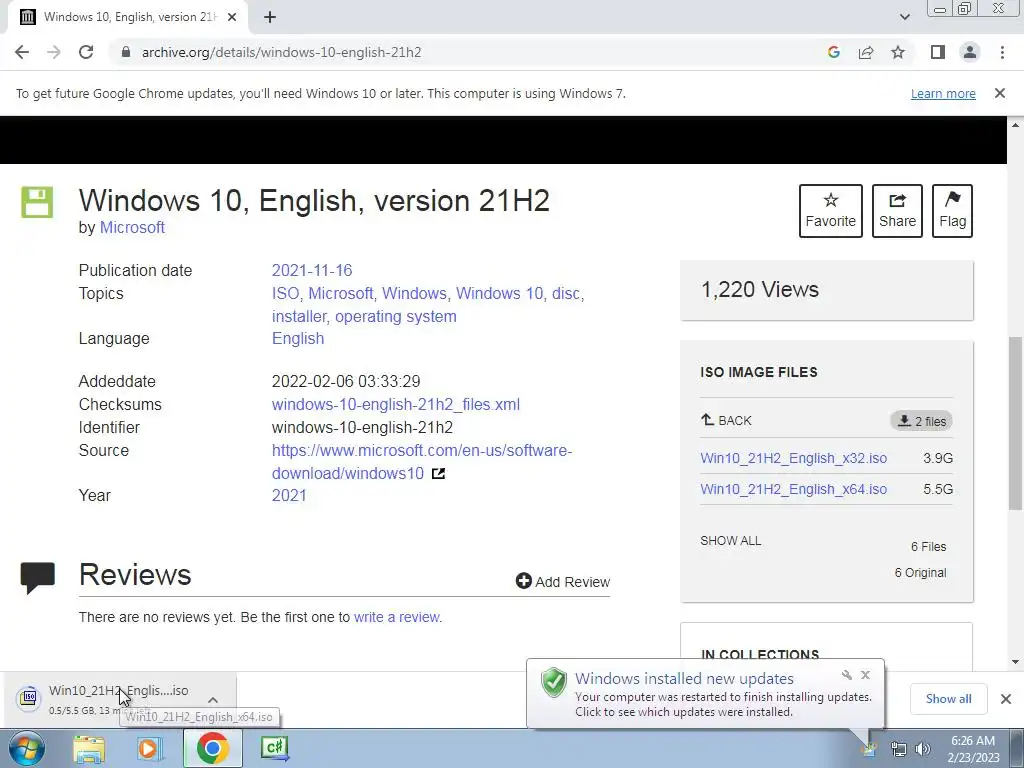The width and height of the screenshot is (1024, 768).
Task: Open the Chrome profile avatar
Action: (970, 52)
